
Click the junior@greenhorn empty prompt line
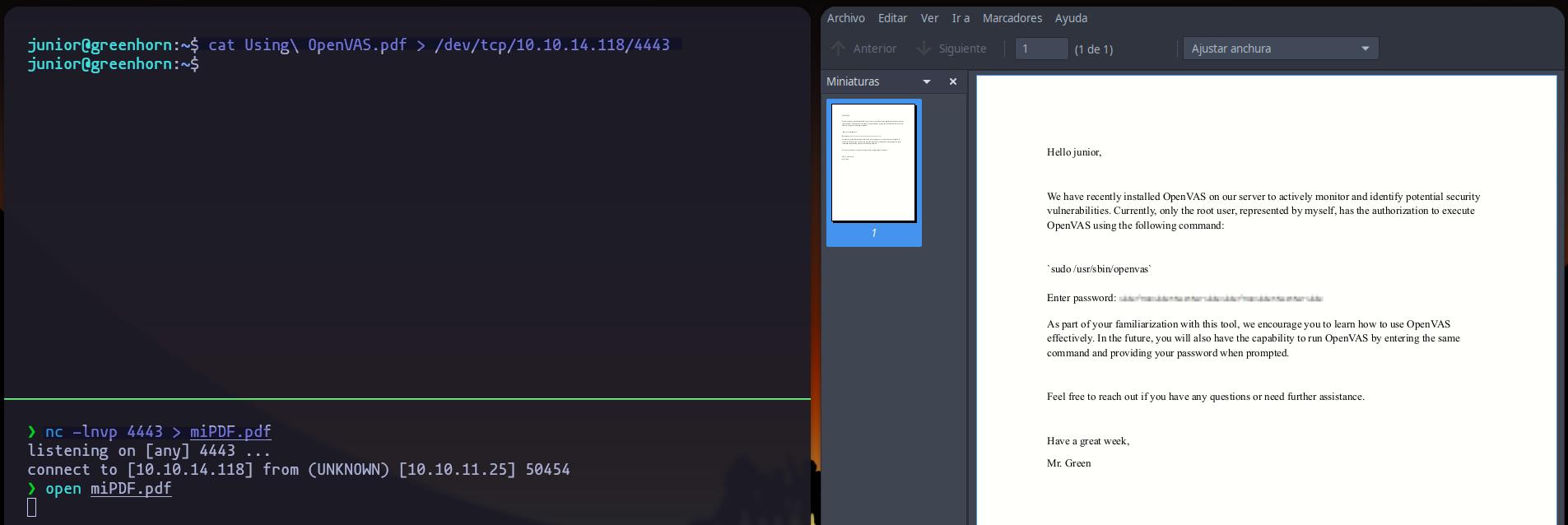click(113, 63)
